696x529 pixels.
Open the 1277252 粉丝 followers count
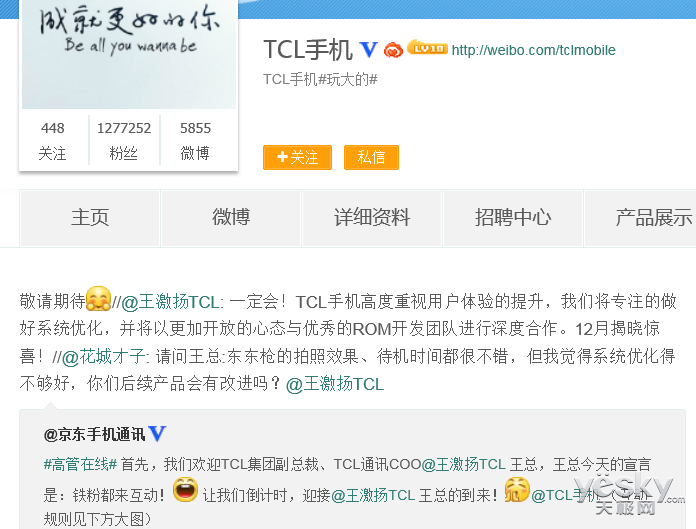pyautogui.click(x=124, y=140)
